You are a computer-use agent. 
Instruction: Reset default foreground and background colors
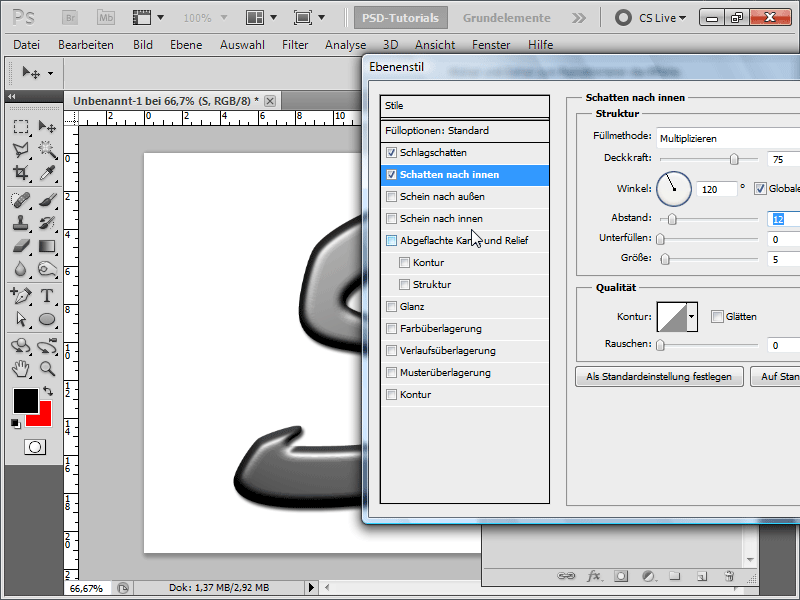pyautogui.click(x=16, y=423)
